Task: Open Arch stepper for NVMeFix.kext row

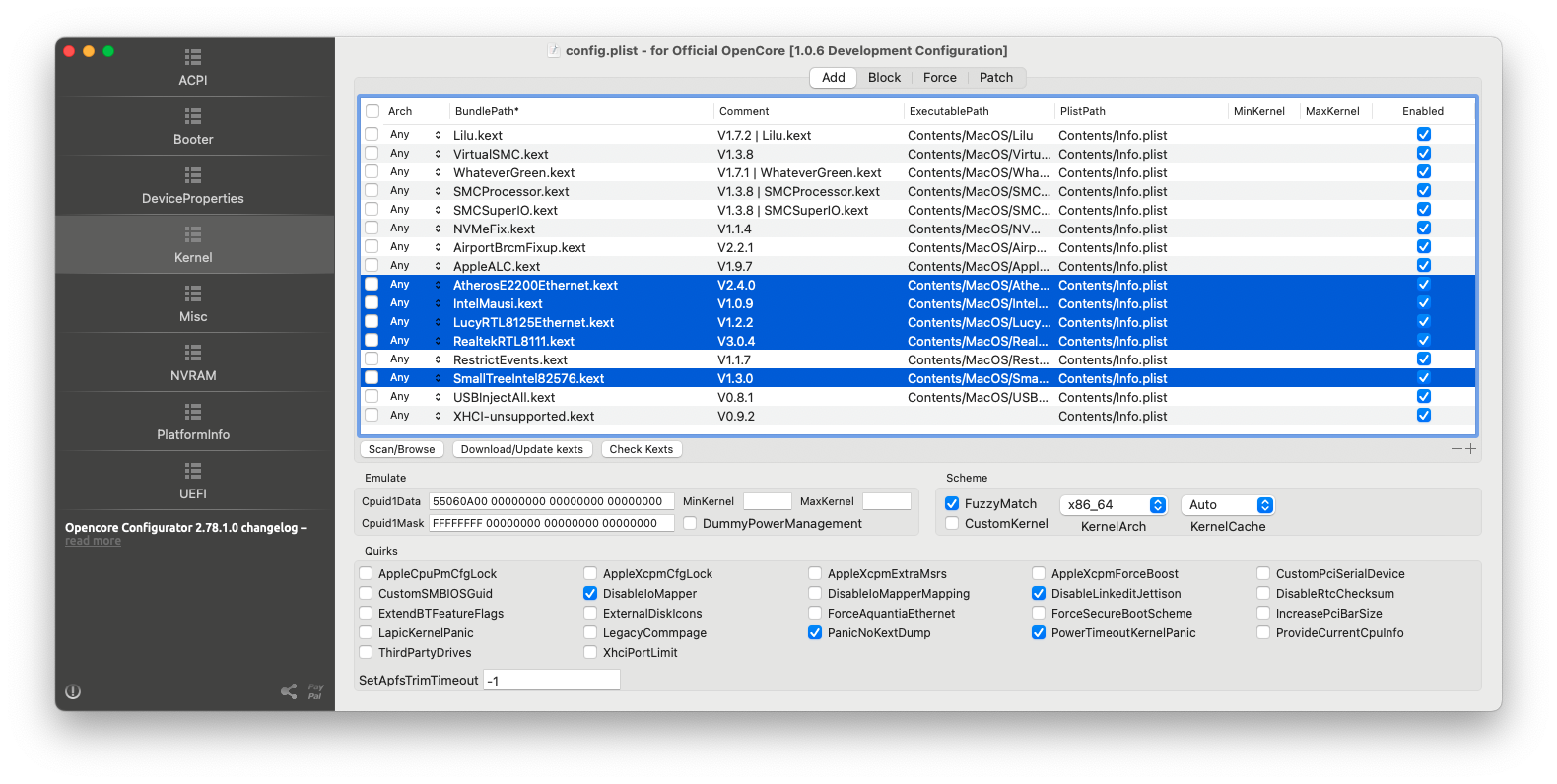Action: point(438,229)
